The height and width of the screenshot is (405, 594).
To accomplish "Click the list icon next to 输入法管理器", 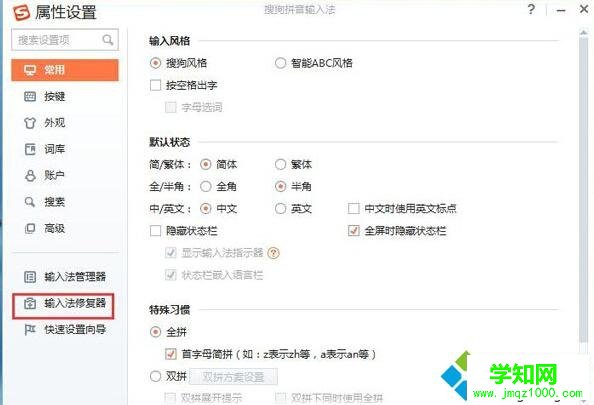I will click(x=30, y=277).
